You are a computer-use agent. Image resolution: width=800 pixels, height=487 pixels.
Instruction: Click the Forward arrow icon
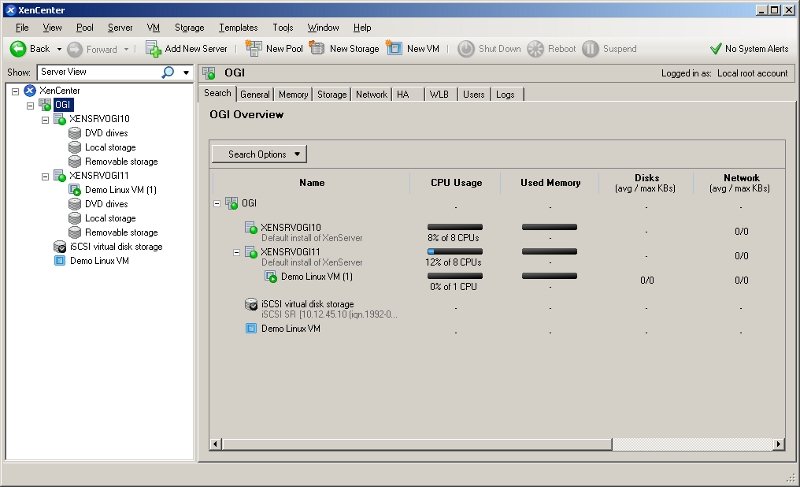[x=75, y=49]
